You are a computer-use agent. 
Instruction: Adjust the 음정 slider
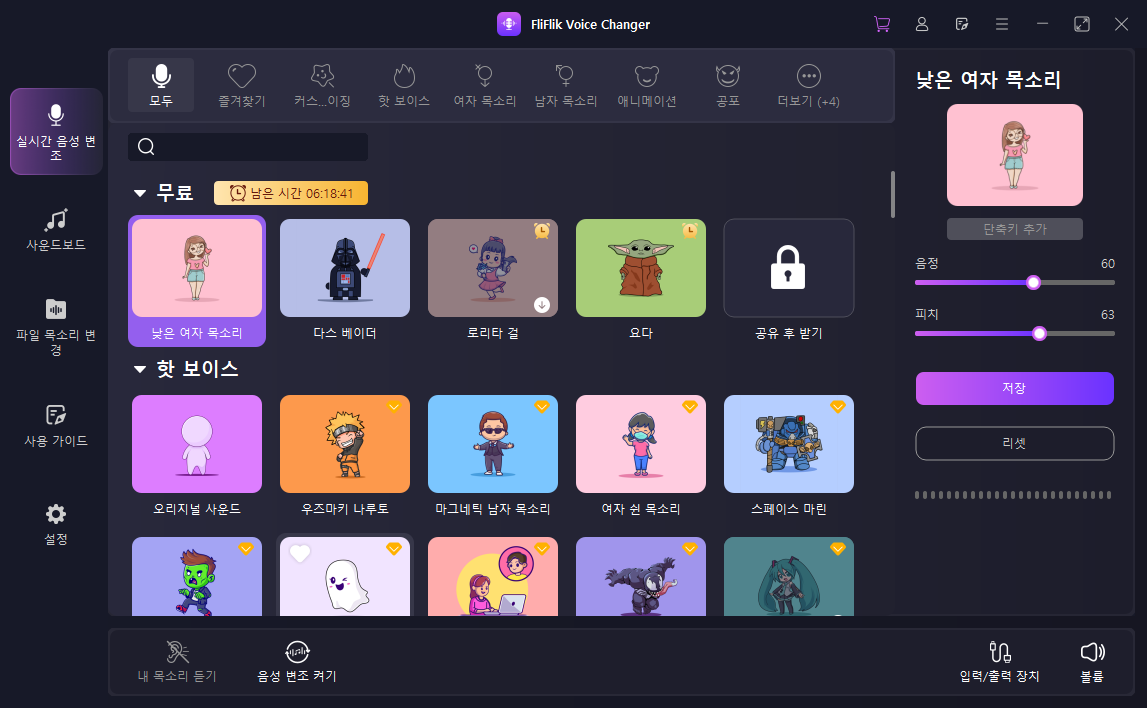1031,283
